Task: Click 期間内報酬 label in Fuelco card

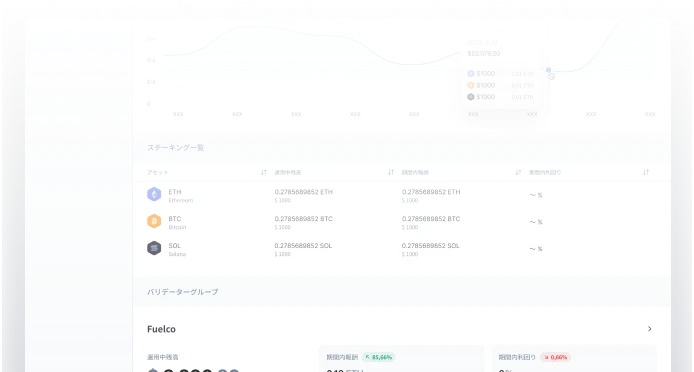Action: pyautogui.click(x=342, y=357)
